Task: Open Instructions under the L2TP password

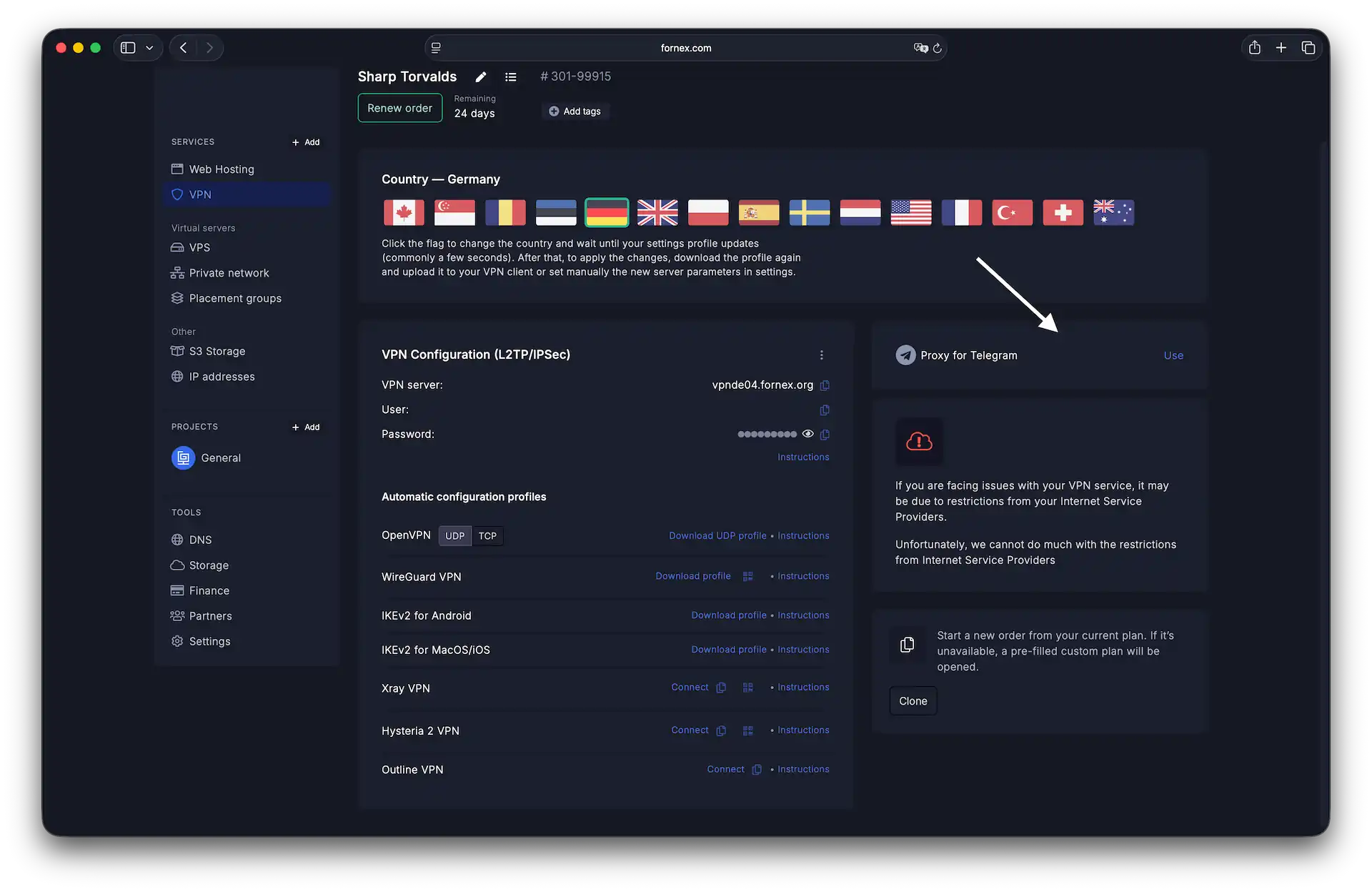Action: [x=803, y=457]
